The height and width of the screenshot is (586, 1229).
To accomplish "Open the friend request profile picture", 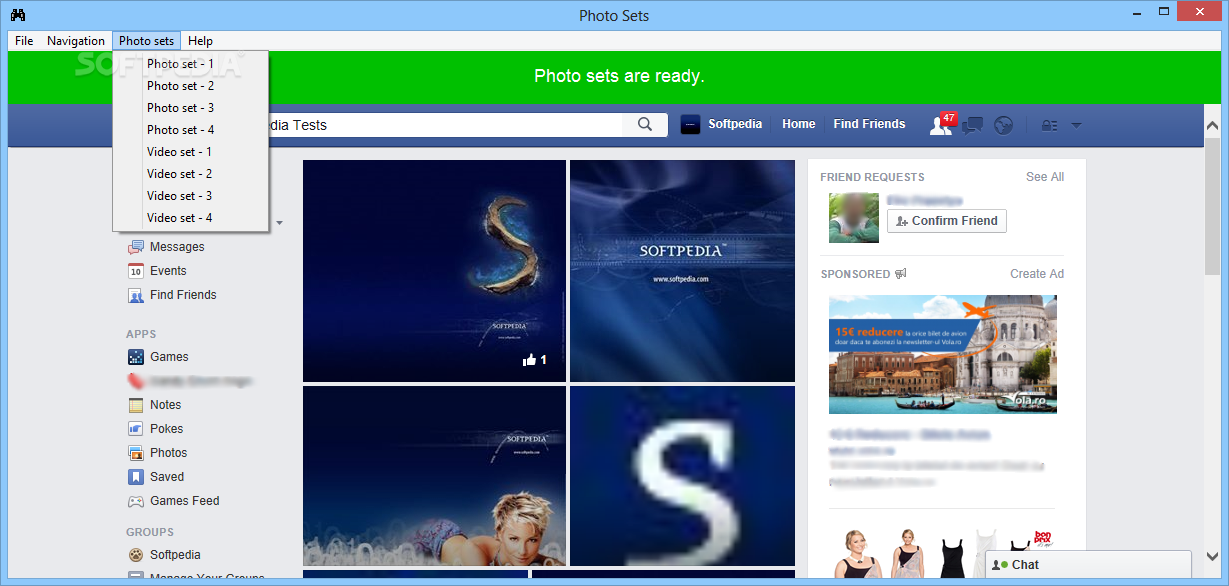I will coord(854,218).
